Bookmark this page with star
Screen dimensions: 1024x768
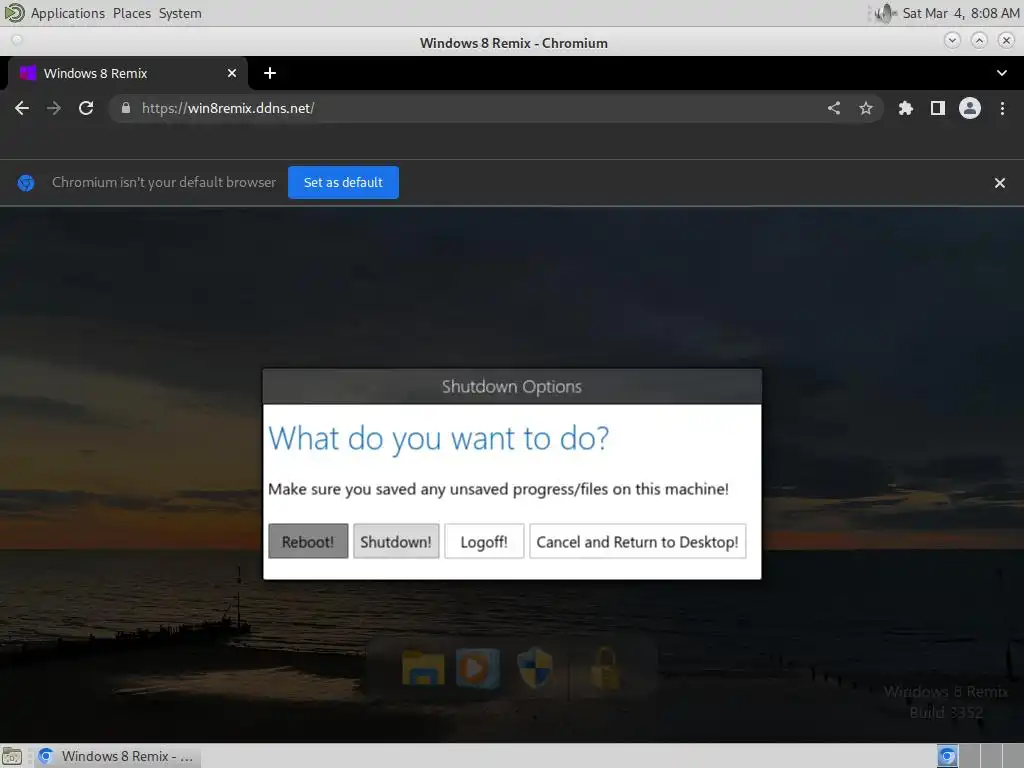coord(866,108)
